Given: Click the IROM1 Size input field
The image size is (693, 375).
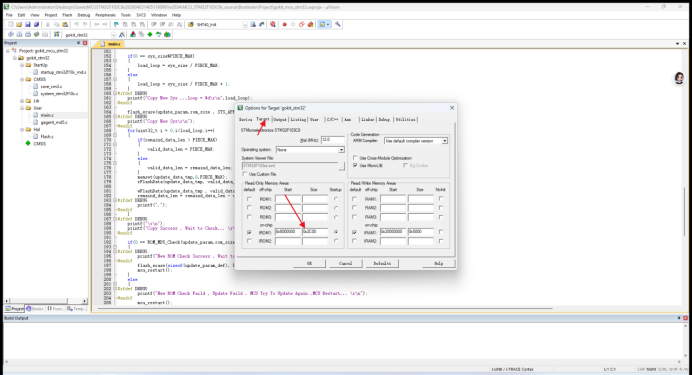Looking at the screenshot, I should (x=315, y=232).
